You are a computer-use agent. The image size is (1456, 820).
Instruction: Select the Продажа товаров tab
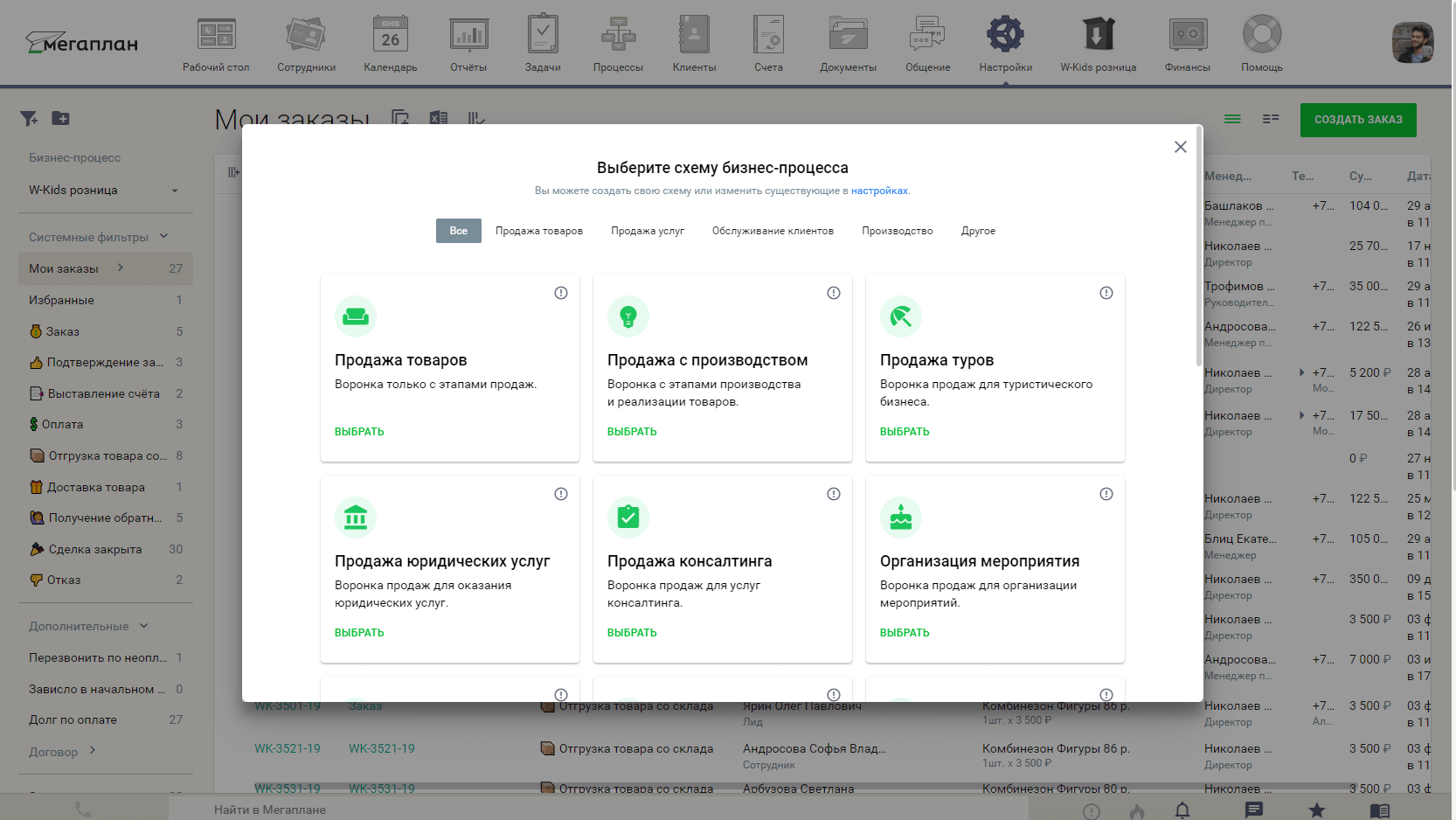[x=539, y=231]
